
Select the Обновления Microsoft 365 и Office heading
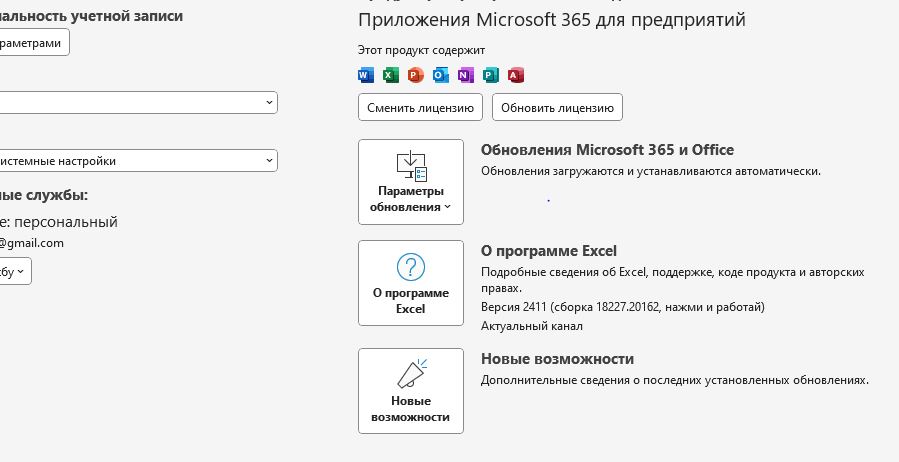pyautogui.click(x=607, y=150)
